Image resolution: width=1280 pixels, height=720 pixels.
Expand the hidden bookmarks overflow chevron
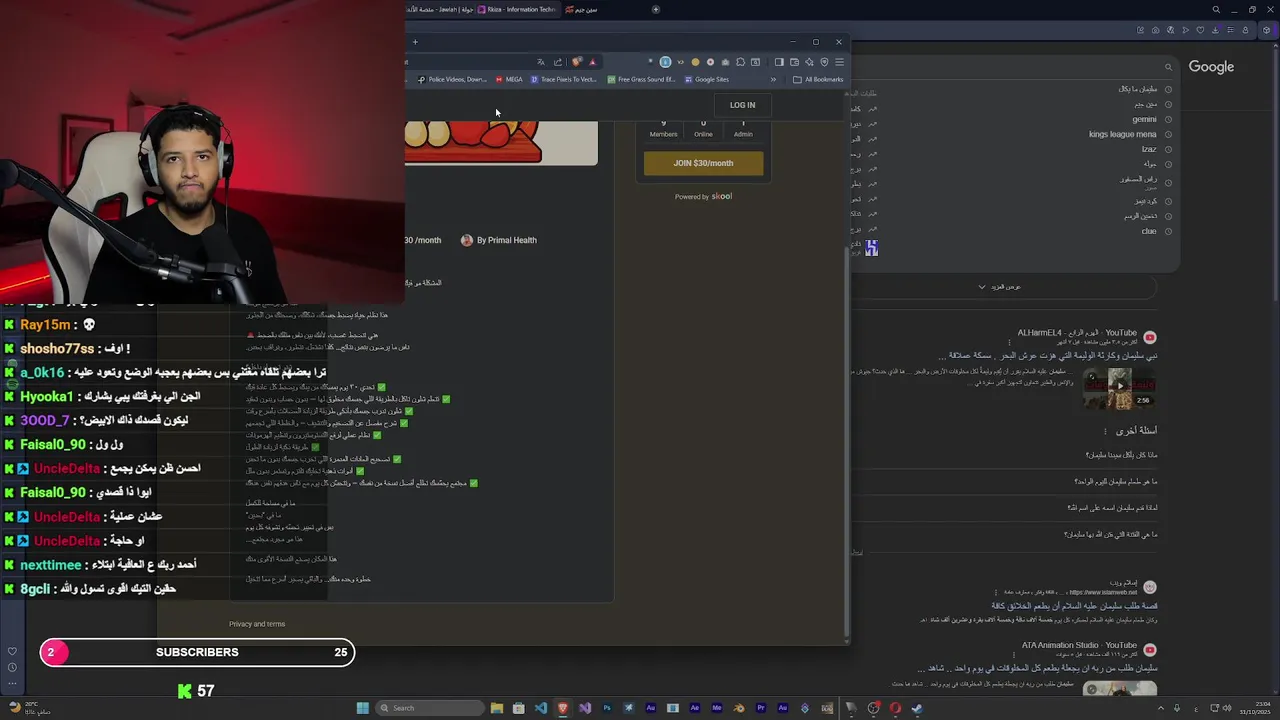tap(773, 79)
